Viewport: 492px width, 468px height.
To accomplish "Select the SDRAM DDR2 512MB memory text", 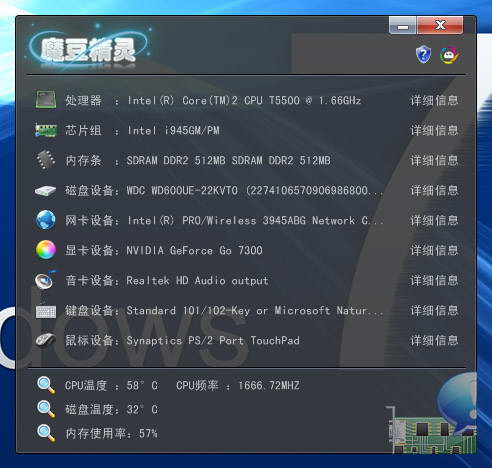I will (229, 161).
